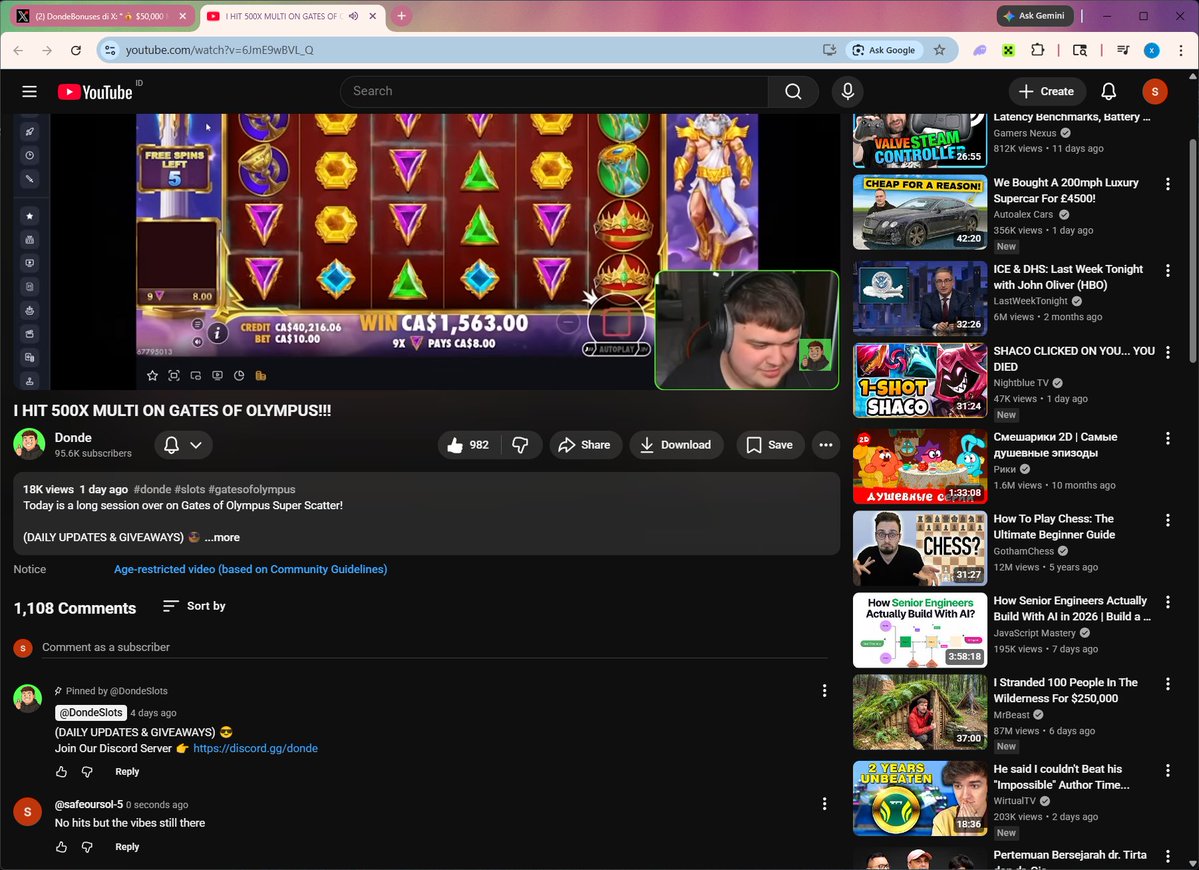Start voice search with microphone icon
This screenshot has height=870, width=1199.
(x=847, y=92)
